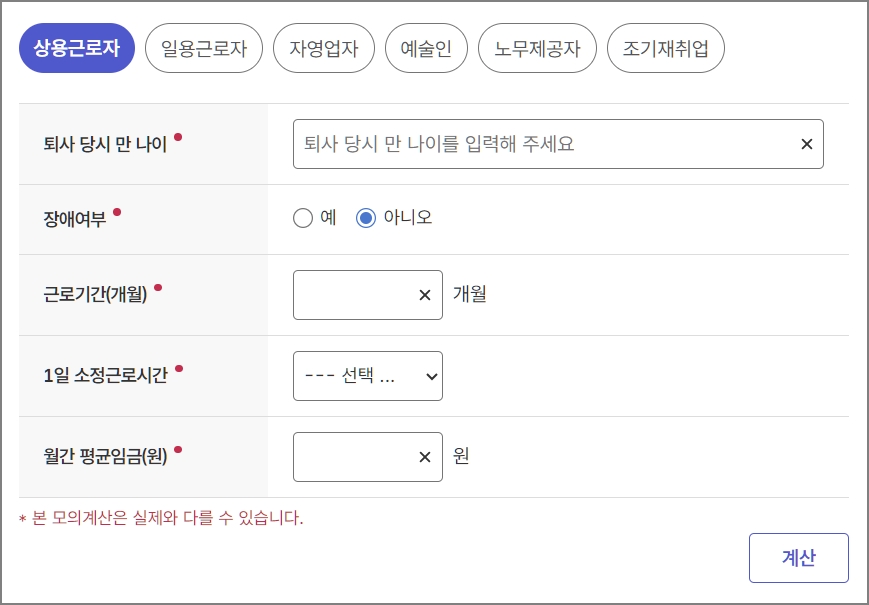The height and width of the screenshot is (605, 869).
Task: Clear the 월간 평균임금 field via the X icon
Action: click(x=424, y=457)
